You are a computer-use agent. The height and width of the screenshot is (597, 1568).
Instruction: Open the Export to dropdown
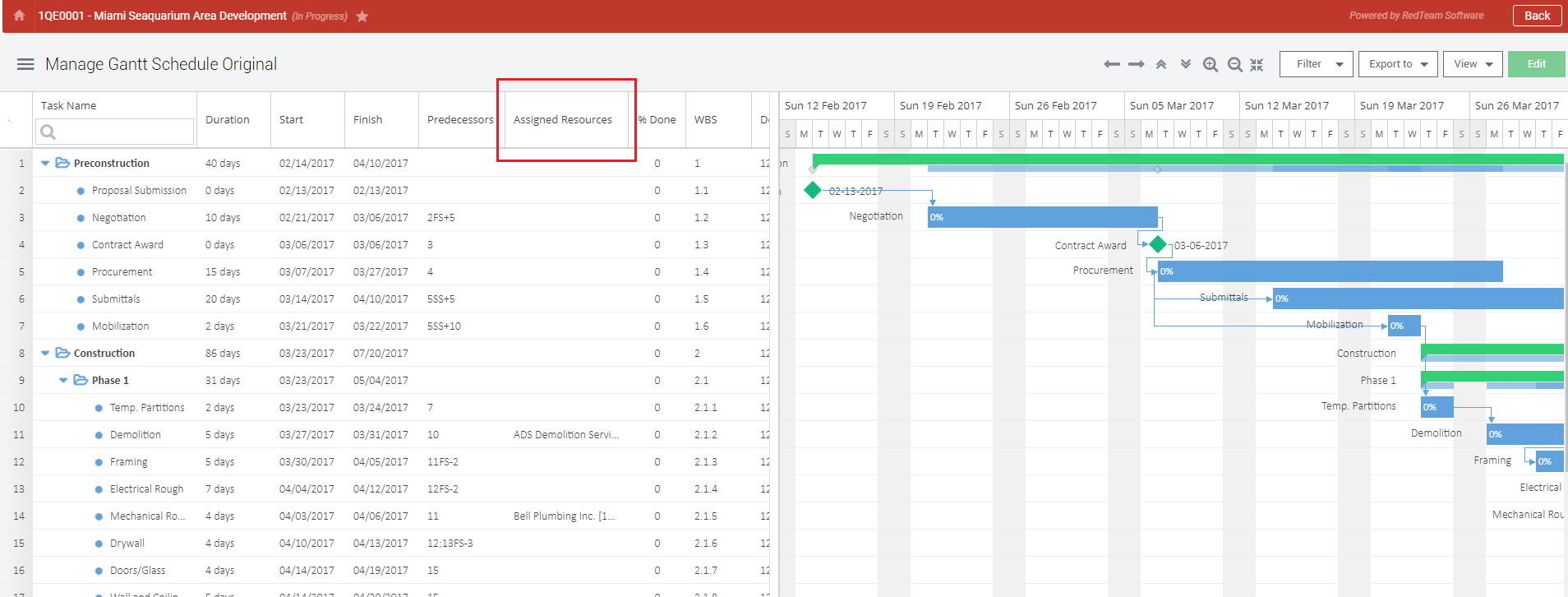tap(1398, 64)
